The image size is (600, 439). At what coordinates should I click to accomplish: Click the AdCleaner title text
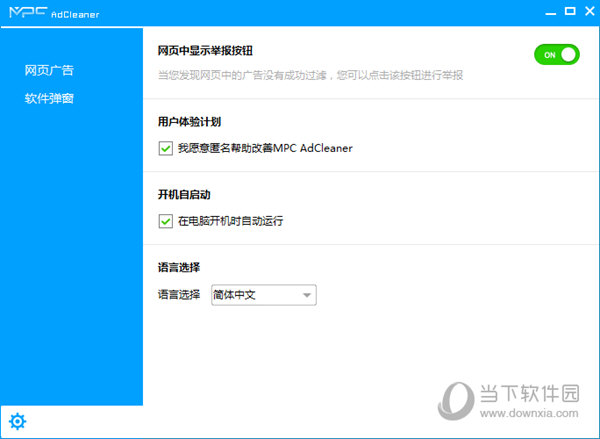point(76,13)
